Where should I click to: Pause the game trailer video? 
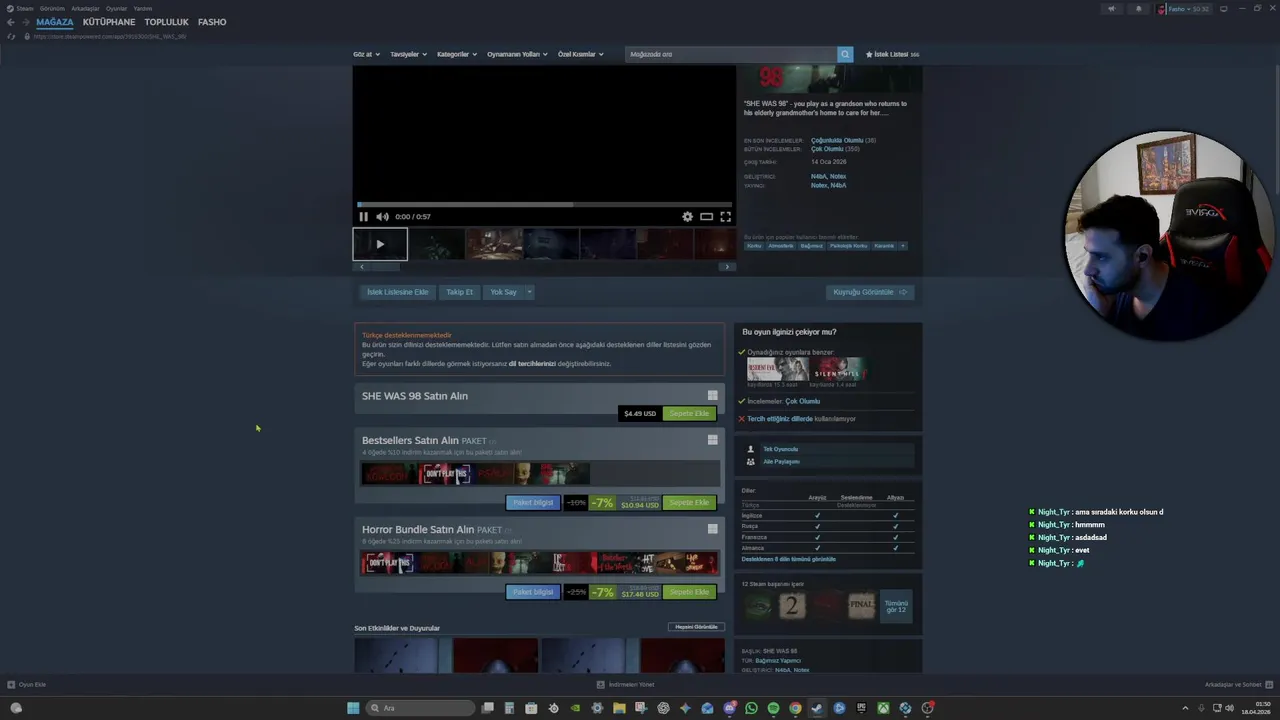point(364,216)
